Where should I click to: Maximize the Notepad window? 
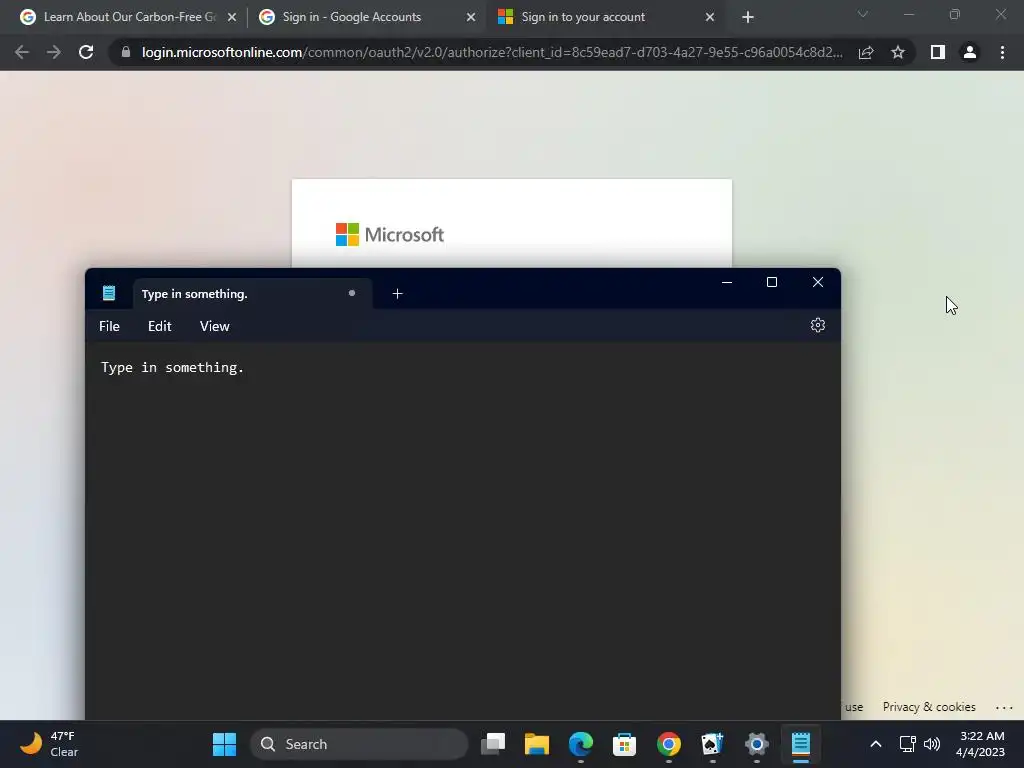pos(772,282)
